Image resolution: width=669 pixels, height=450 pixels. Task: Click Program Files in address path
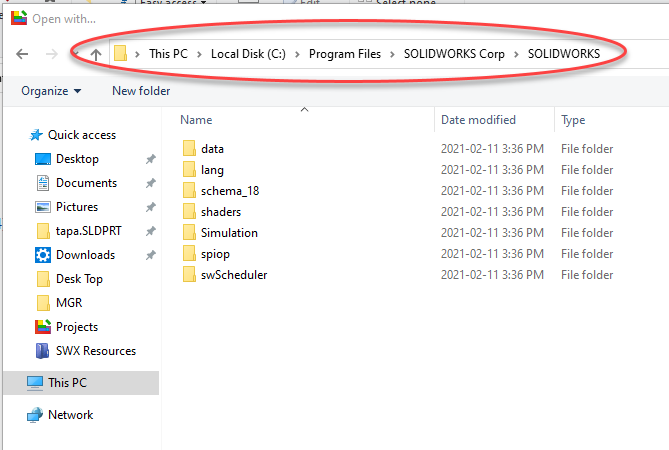coord(345,54)
